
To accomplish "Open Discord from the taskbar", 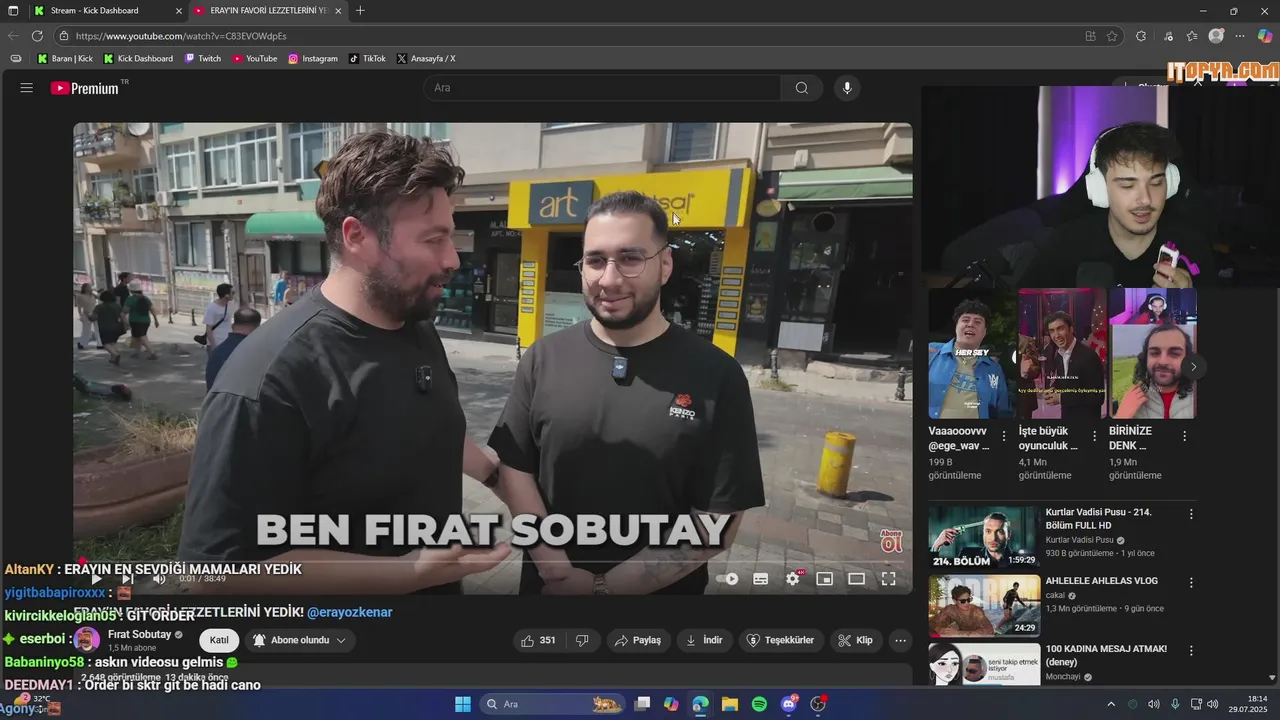I will 789,704.
